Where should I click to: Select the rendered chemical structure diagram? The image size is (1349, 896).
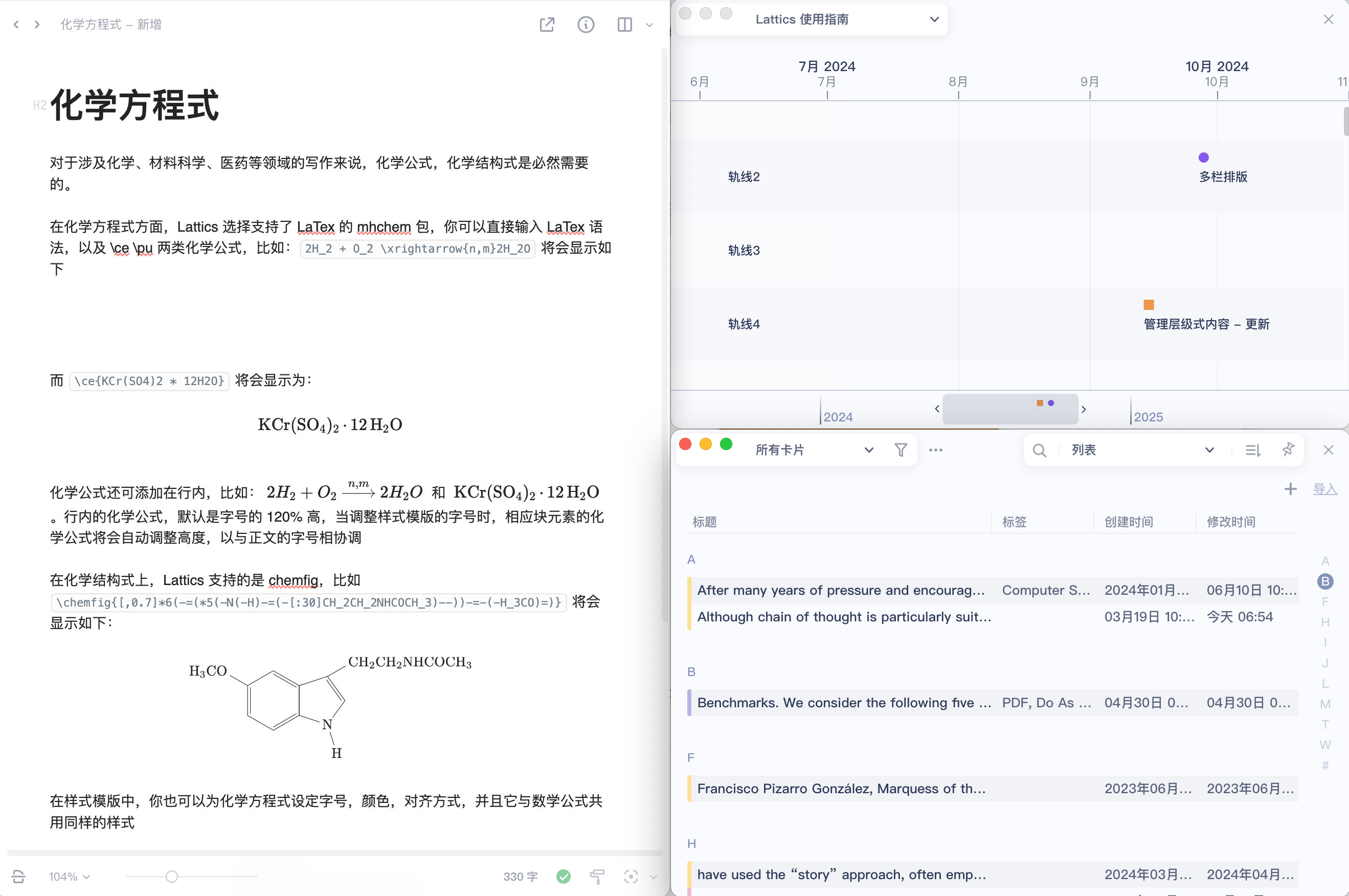[x=330, y=707]
